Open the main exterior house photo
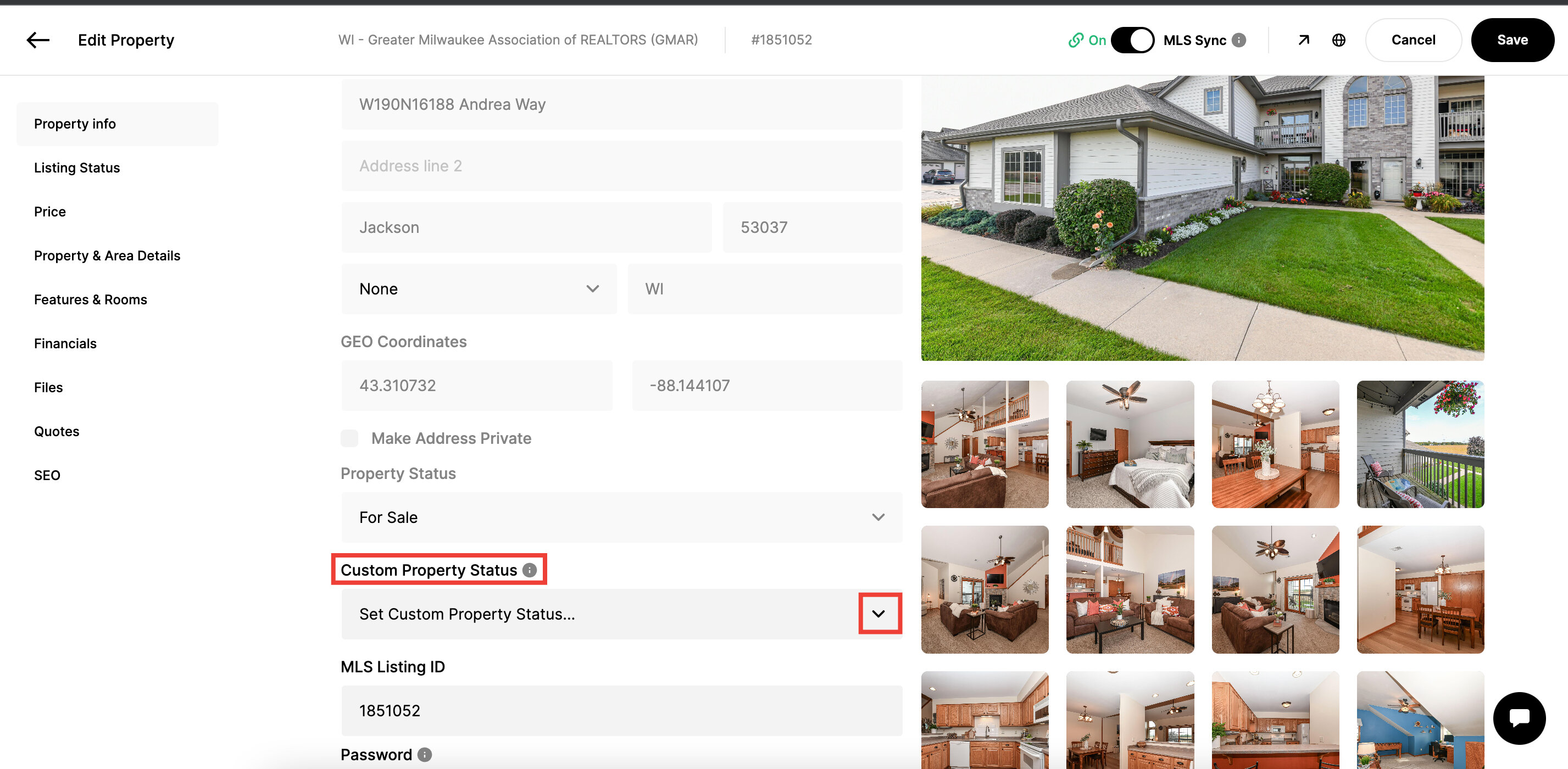 coord(1202,218)
